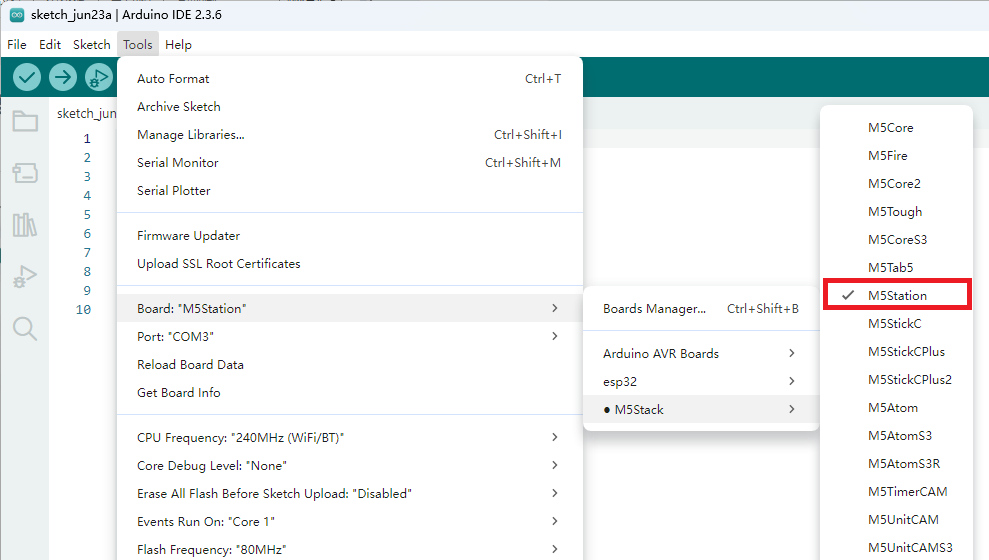Launch the Serial Plotter

[349, 190]
